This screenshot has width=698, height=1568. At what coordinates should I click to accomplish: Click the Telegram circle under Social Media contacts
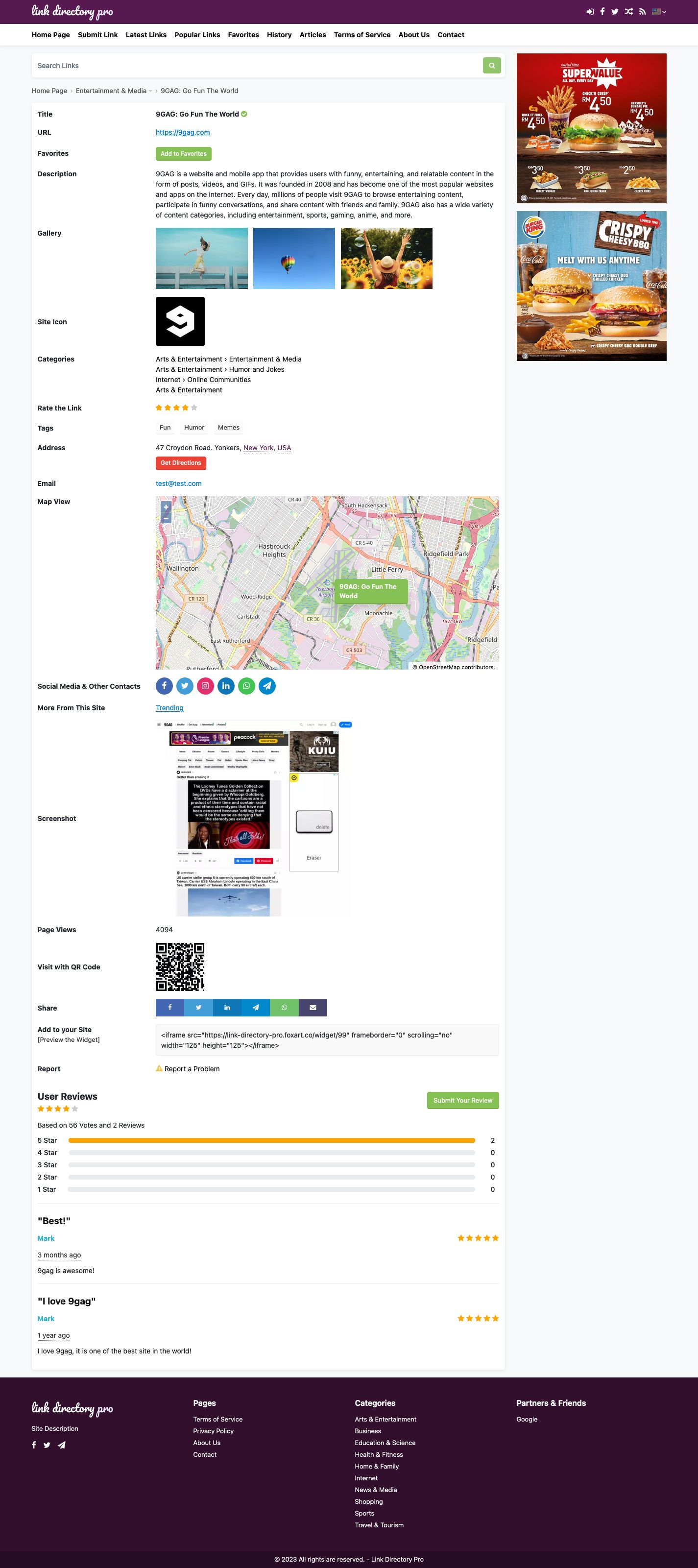coord(267,686)
